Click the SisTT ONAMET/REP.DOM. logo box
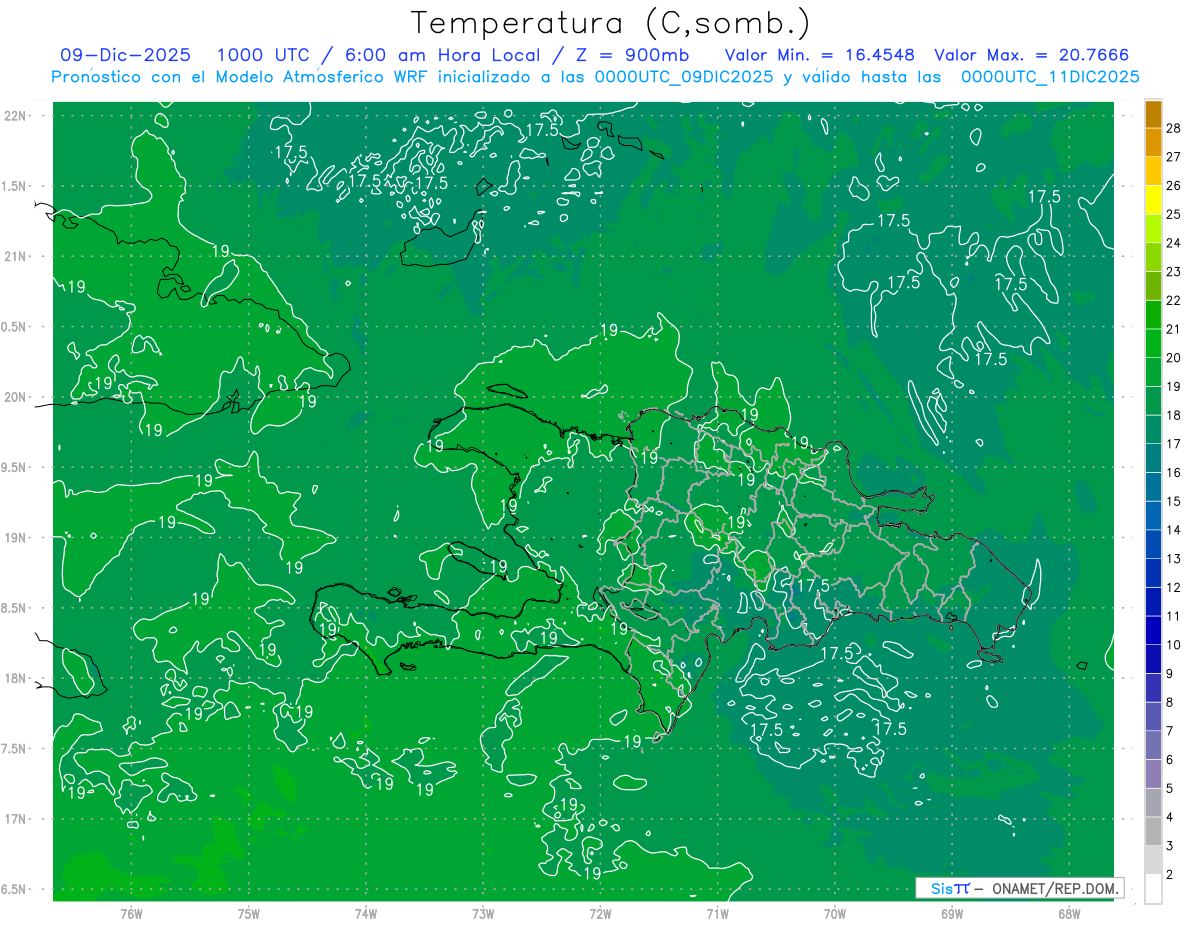Image resolution: width=1200 pixels, height=927 pixels. click(x=1019, y=888)
